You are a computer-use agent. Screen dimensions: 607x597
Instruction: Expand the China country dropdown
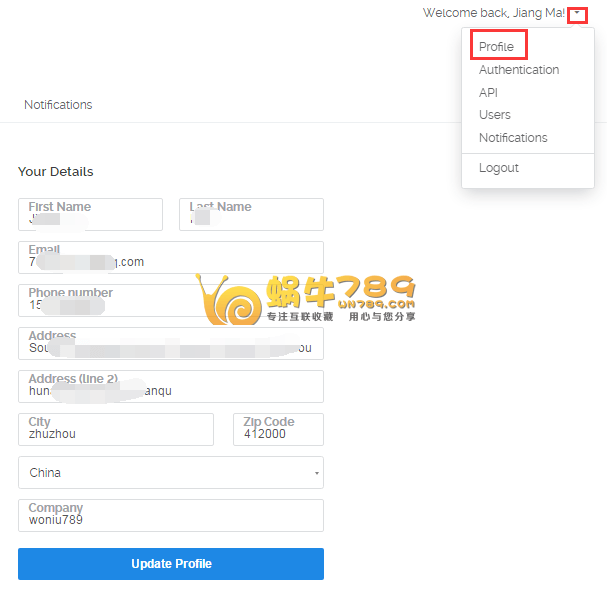(x=170, y=473)
